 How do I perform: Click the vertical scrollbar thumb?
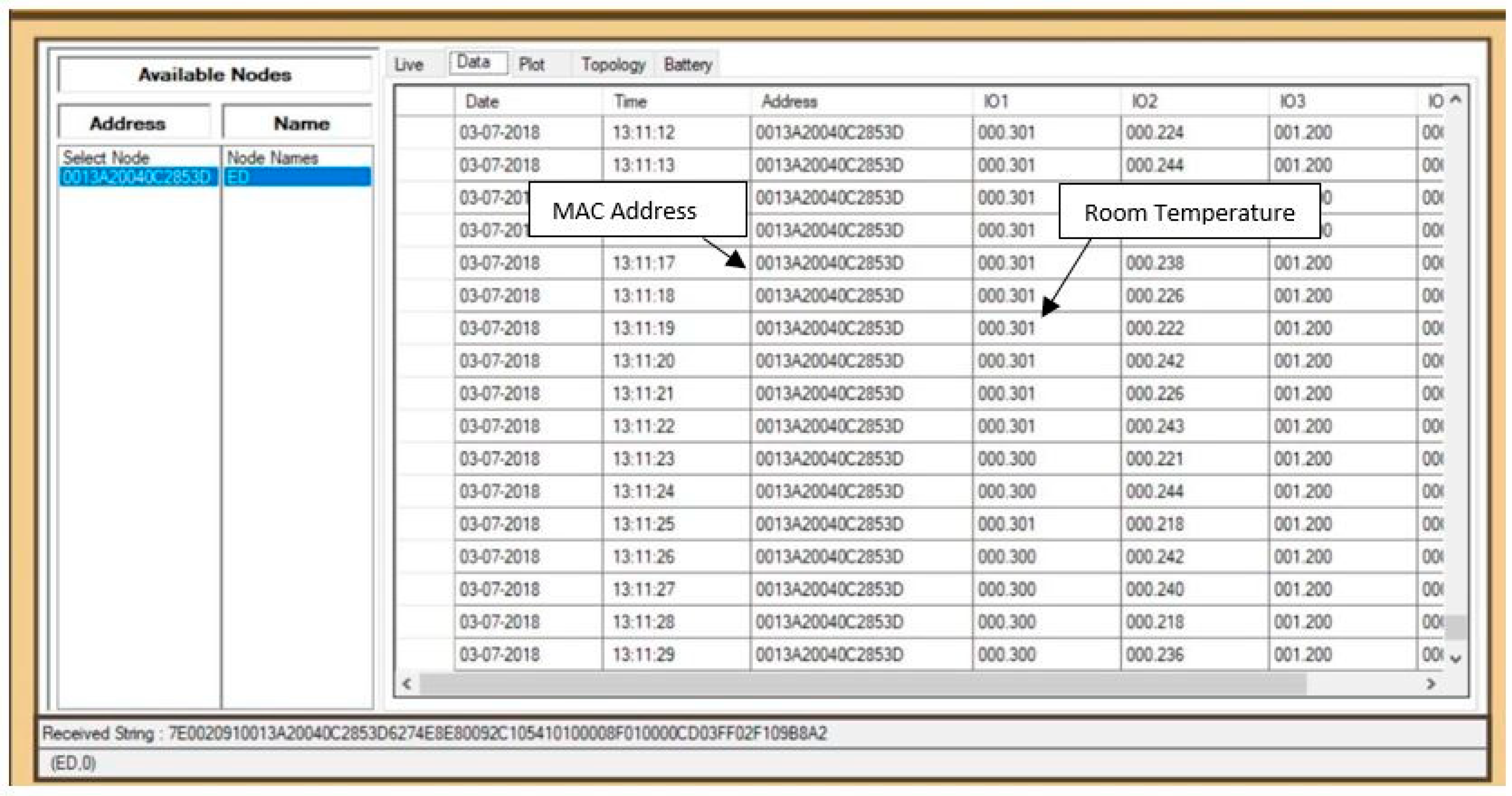(1455, 626)
